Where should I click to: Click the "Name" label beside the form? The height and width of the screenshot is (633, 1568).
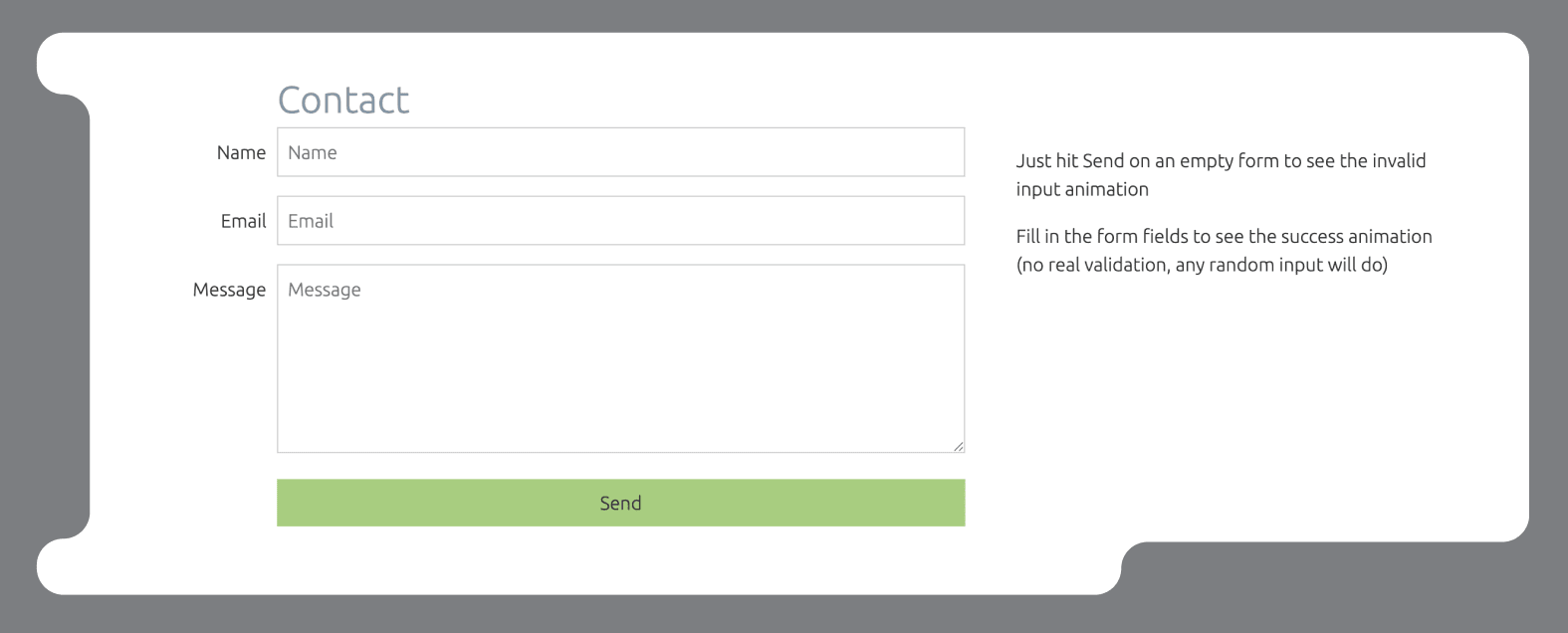pos(241,153)
